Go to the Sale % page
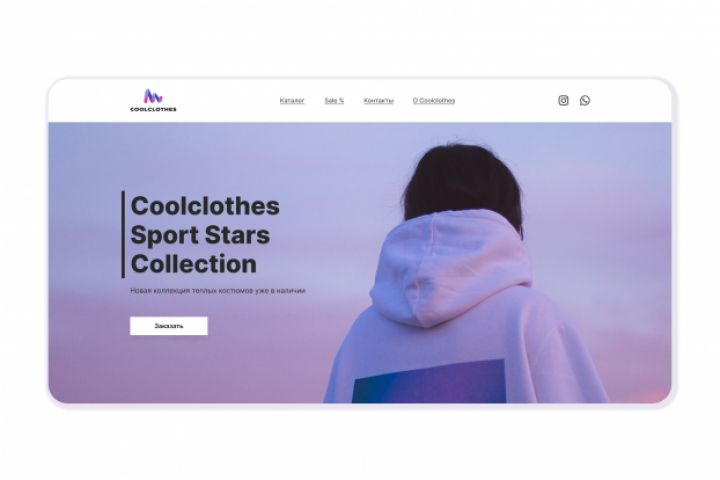The image size is (720, 480). [x=334, y=101]
